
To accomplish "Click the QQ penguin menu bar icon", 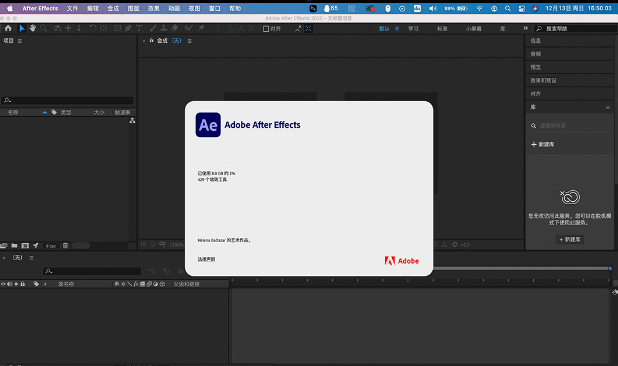I will pos(327,8).
